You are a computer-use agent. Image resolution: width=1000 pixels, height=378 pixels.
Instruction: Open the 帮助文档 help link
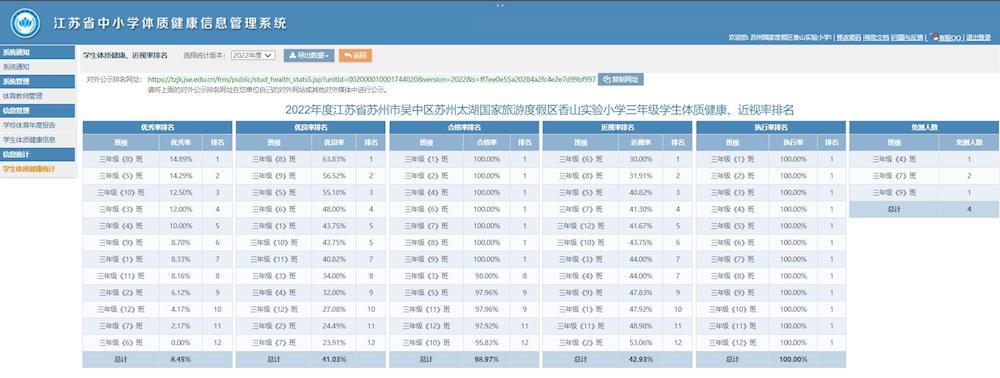click(876, 38)
